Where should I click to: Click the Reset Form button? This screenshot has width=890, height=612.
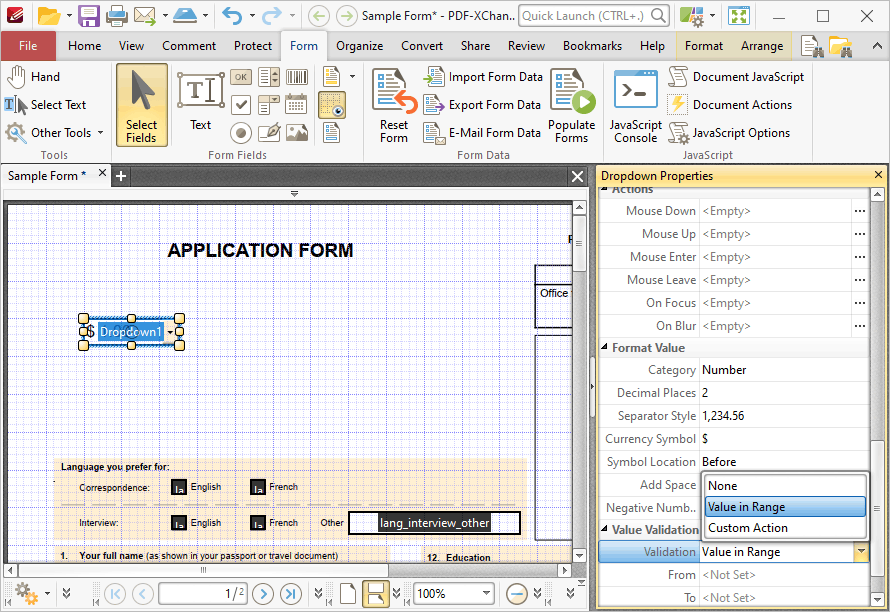(x=394, y=106)
